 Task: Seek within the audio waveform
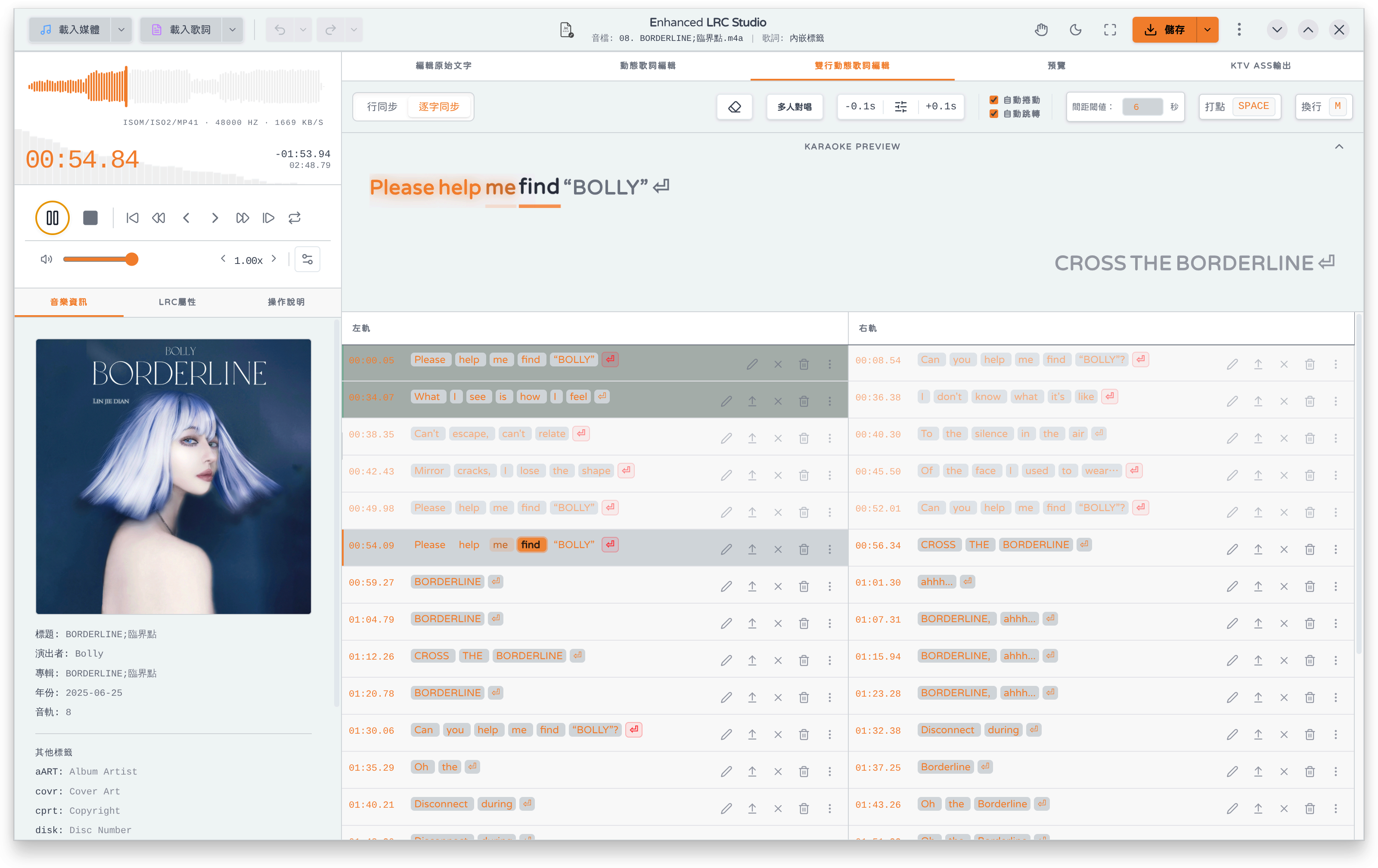click(x=176, y=87)
